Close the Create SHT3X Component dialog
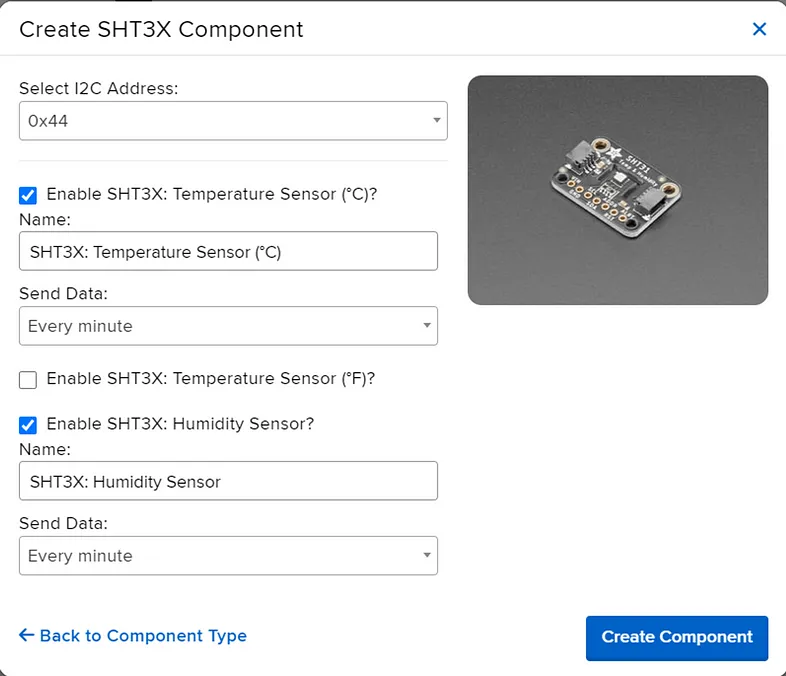Image resolution: width=786 pixels, height=676 pixels. pos(759,29)
